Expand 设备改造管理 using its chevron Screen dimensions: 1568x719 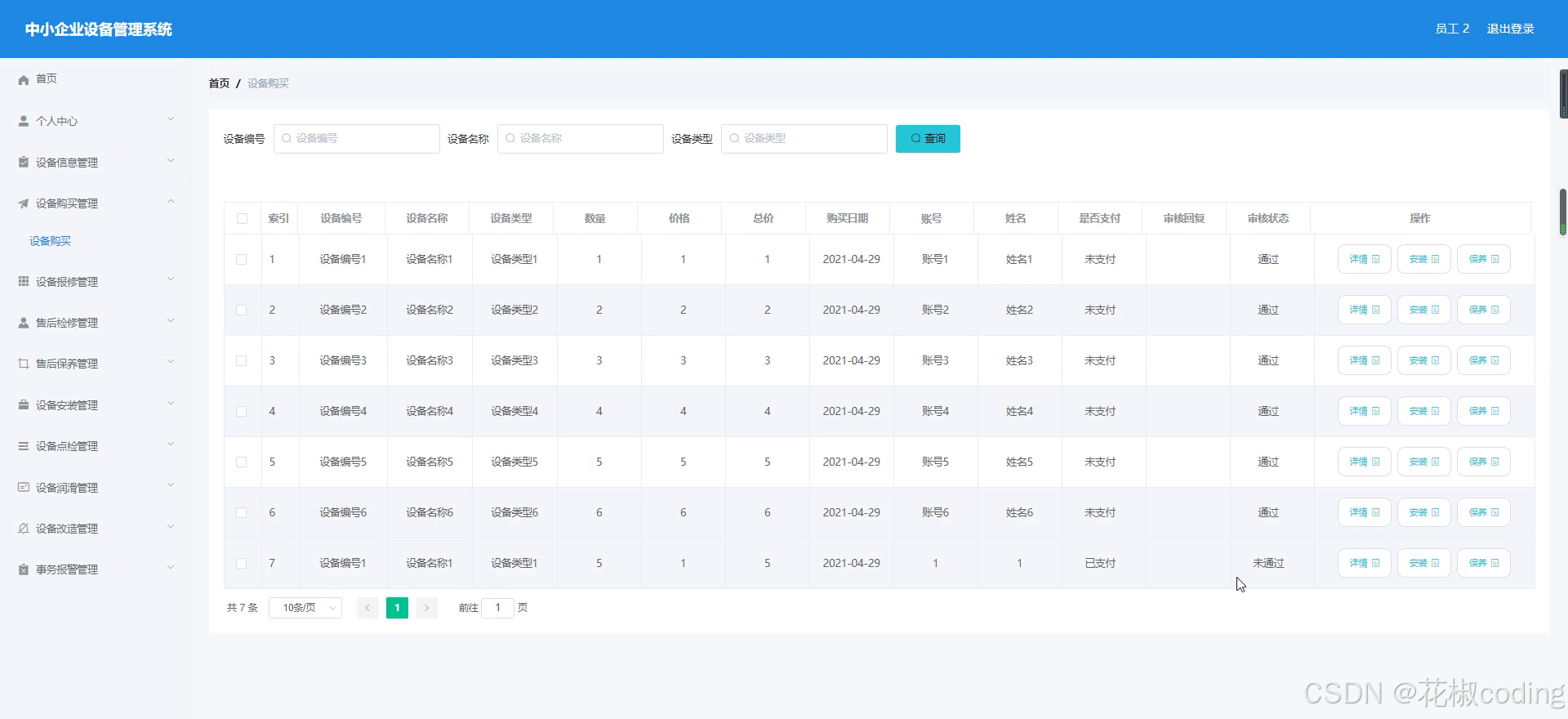click(171, 527)
